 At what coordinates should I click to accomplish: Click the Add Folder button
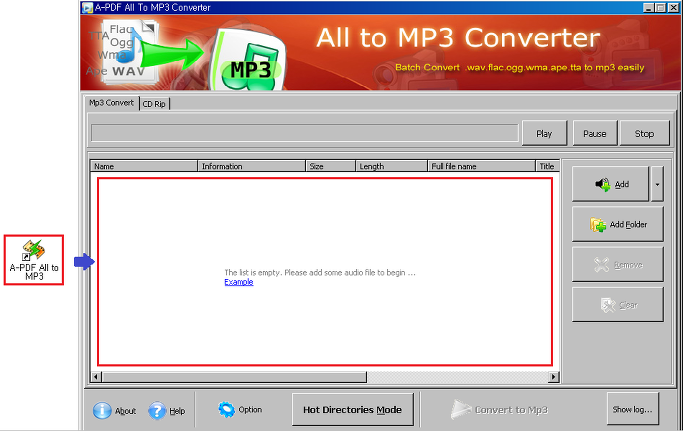click(618, 224)
